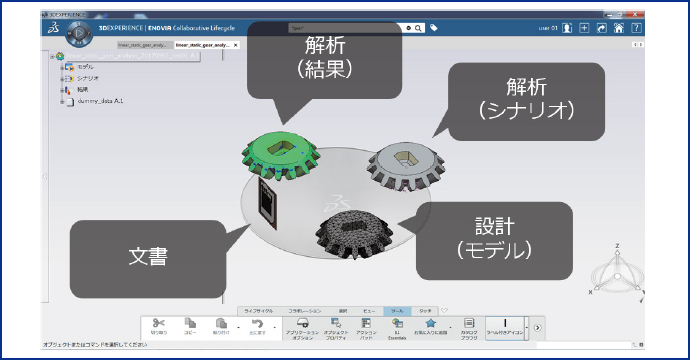The image size is (690, 360).
Task: Expand the 結果 tree node
Action: coord(62,90)
